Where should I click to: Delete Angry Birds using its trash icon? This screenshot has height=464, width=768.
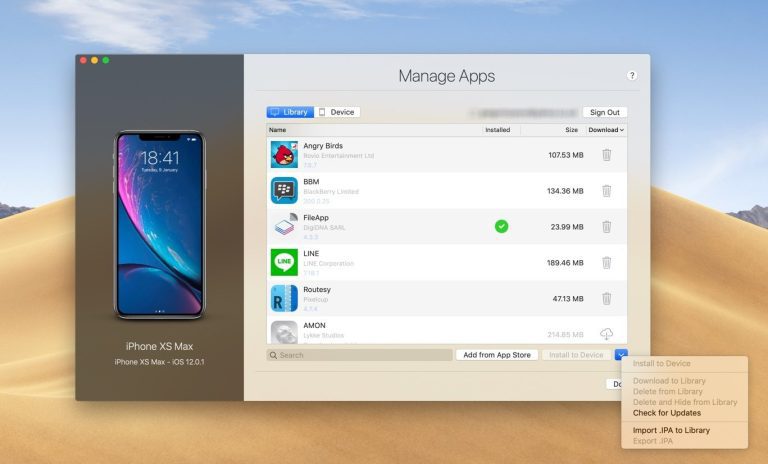(x=606, y=155)
